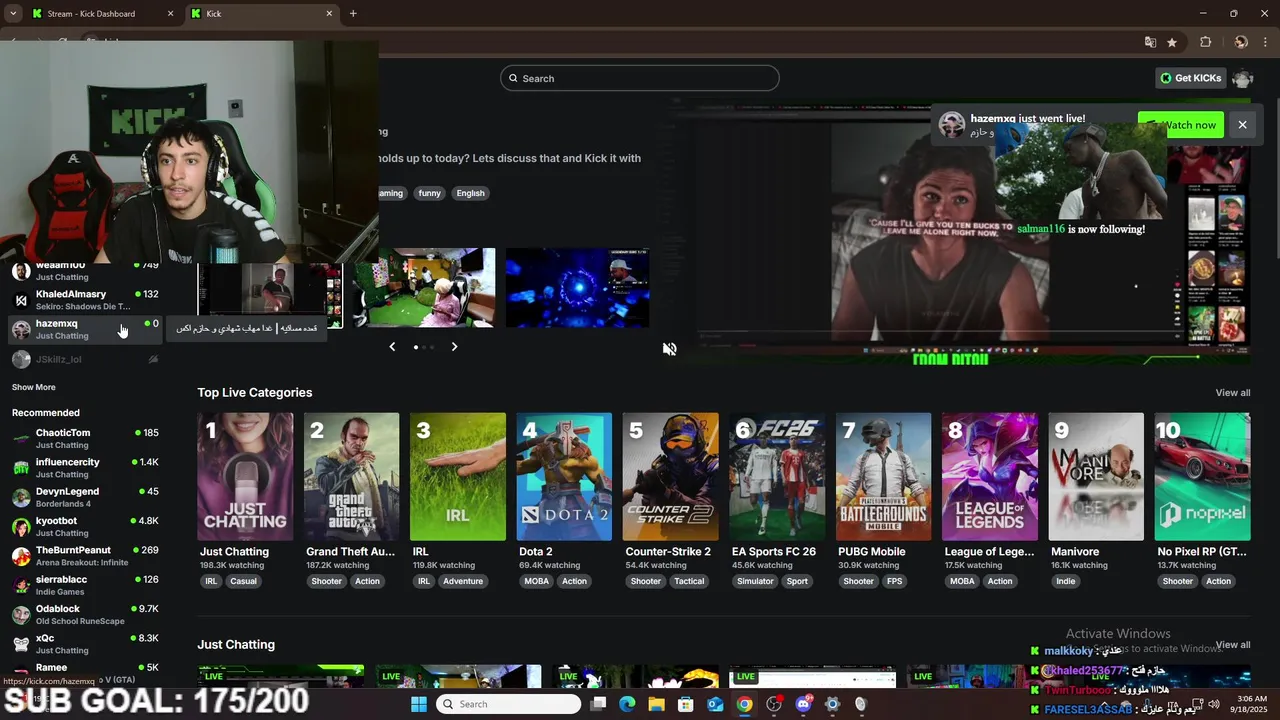Click the volume icon in the system tray
This screenshot has height=720, width=1280.
tap(1214, 703)
